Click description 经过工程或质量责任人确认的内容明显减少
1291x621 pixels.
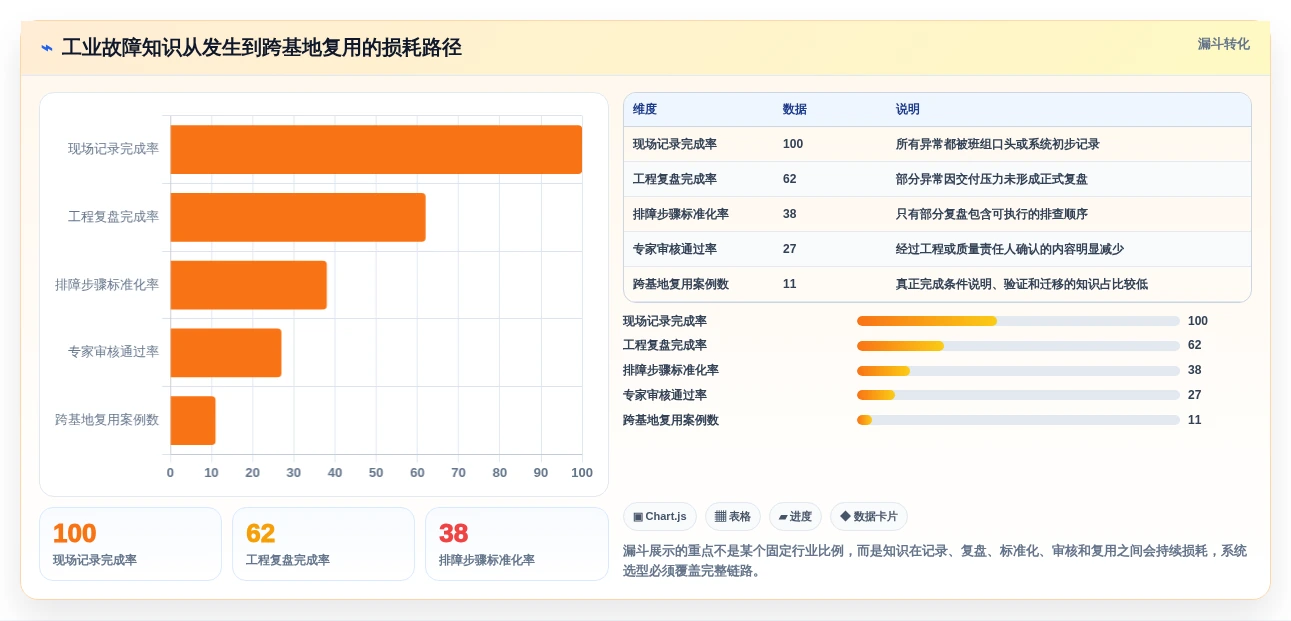(1010, 249)
